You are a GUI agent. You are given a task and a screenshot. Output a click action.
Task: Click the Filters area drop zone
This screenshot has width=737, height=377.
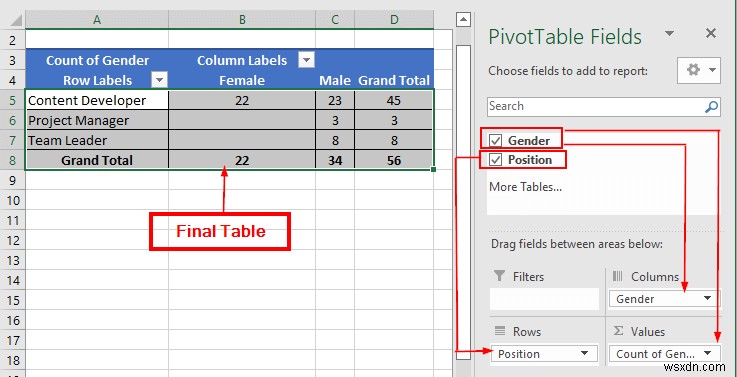[544, 299]
